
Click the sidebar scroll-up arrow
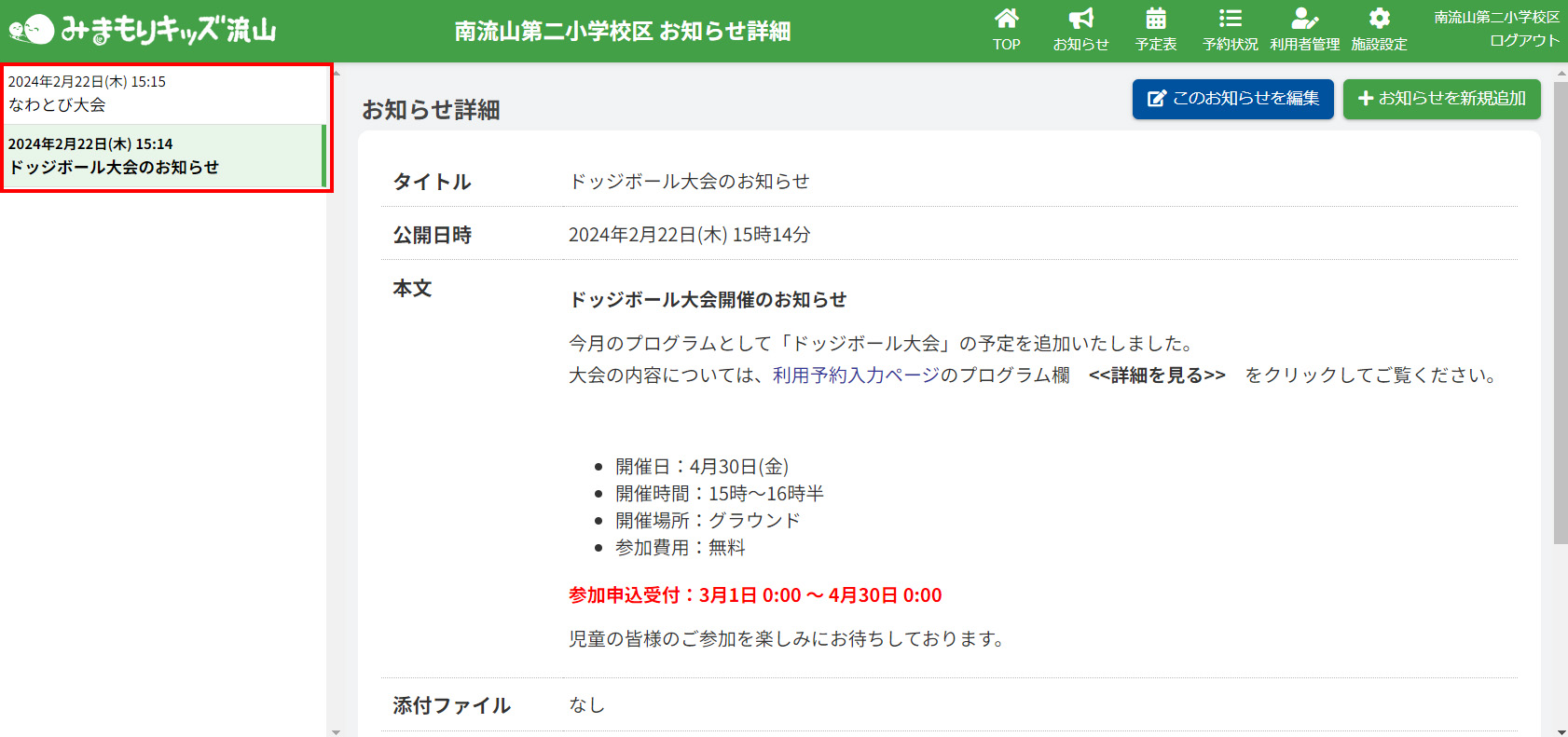(337, 72)
